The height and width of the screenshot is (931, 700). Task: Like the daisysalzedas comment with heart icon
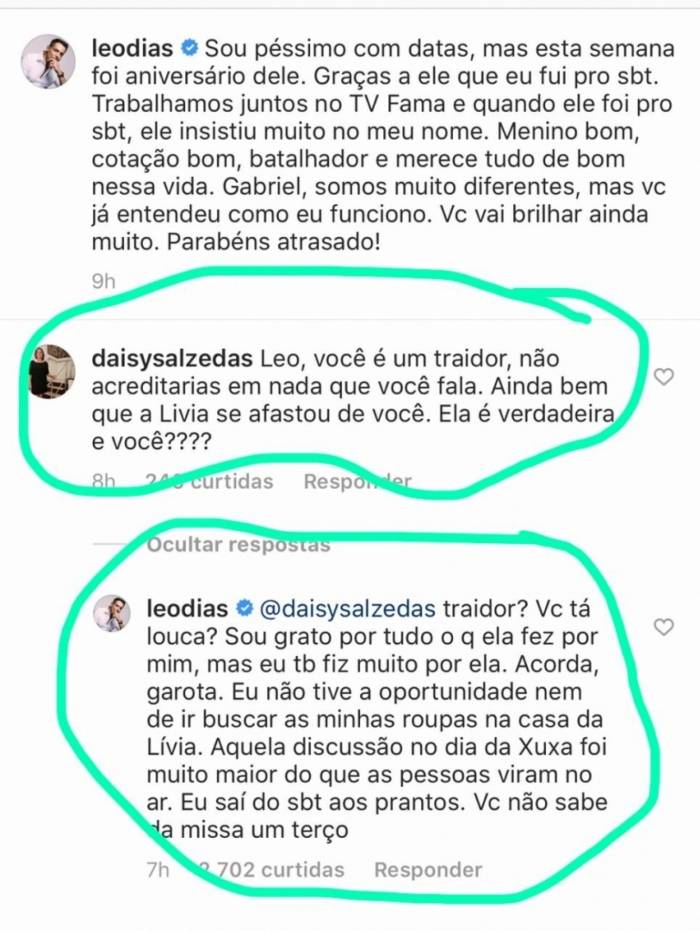(x=663, y=376)
